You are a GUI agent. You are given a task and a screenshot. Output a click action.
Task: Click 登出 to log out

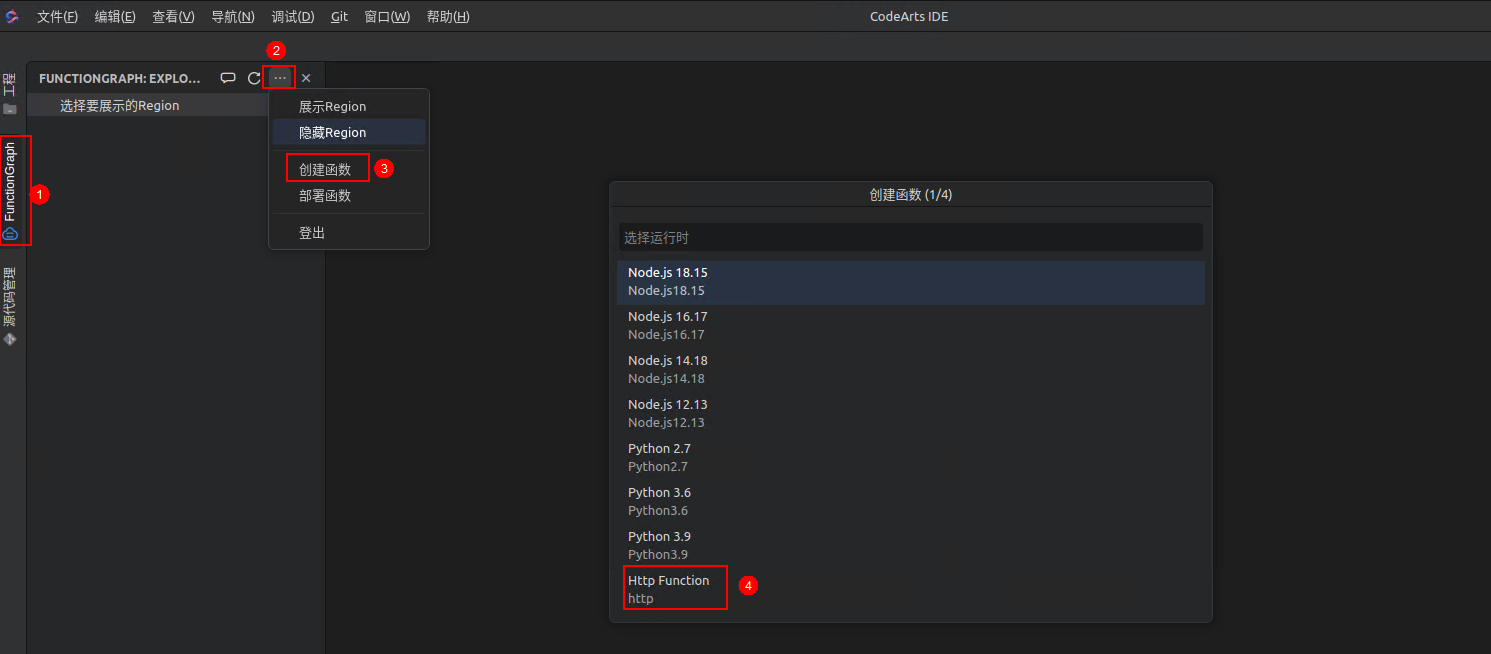pos(349,232)
